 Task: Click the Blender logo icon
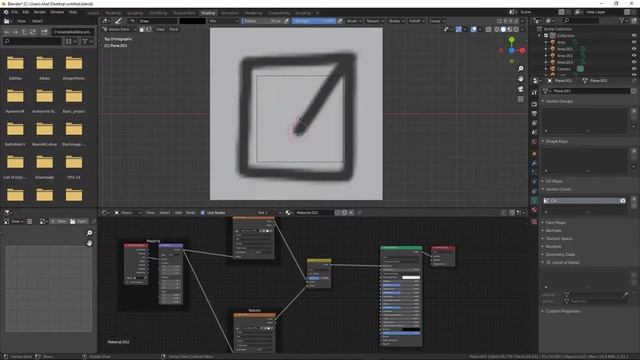click(6, 12)
